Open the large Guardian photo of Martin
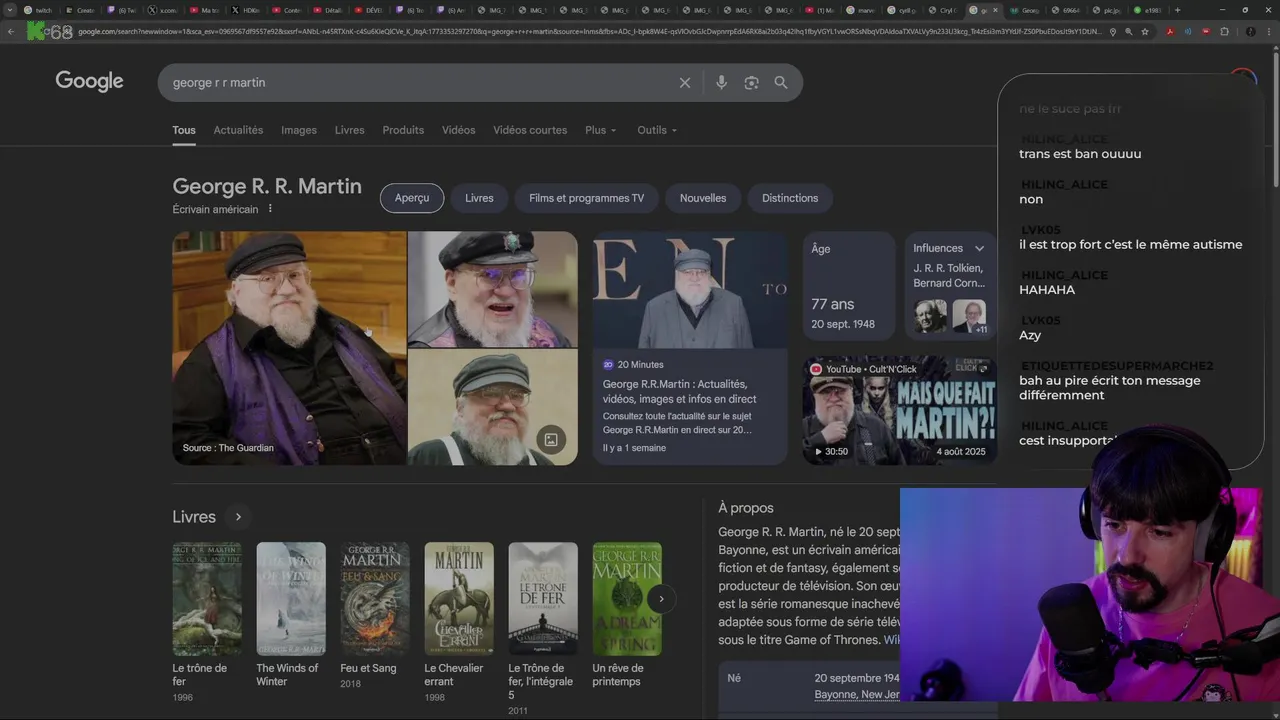The height and width of the screenshot is (720, 1280). click(x=289, y=348)
